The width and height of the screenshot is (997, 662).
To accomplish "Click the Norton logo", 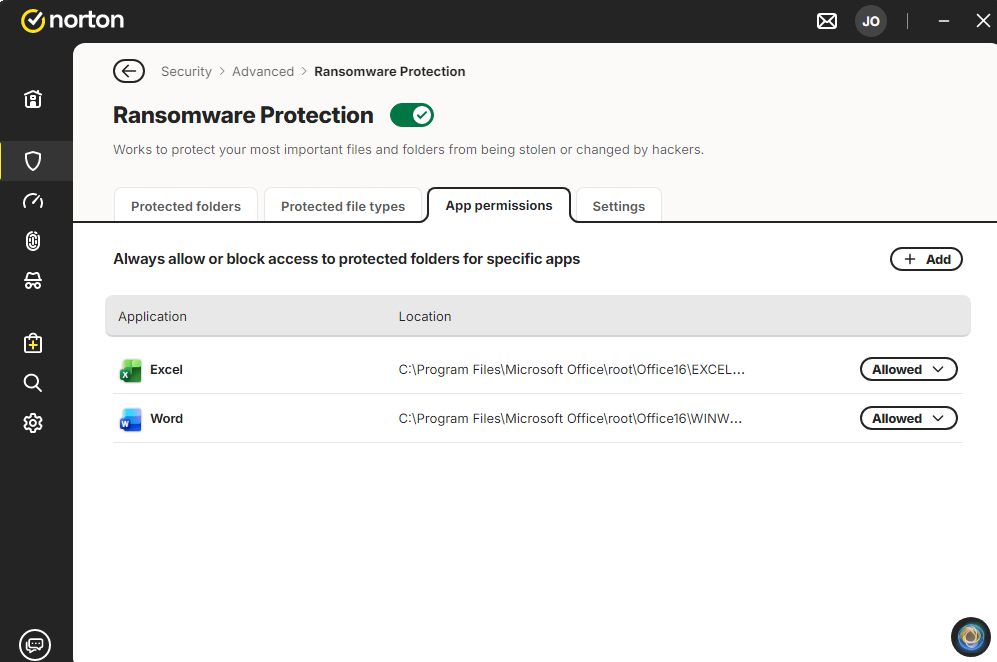I will tap(72, 20).
